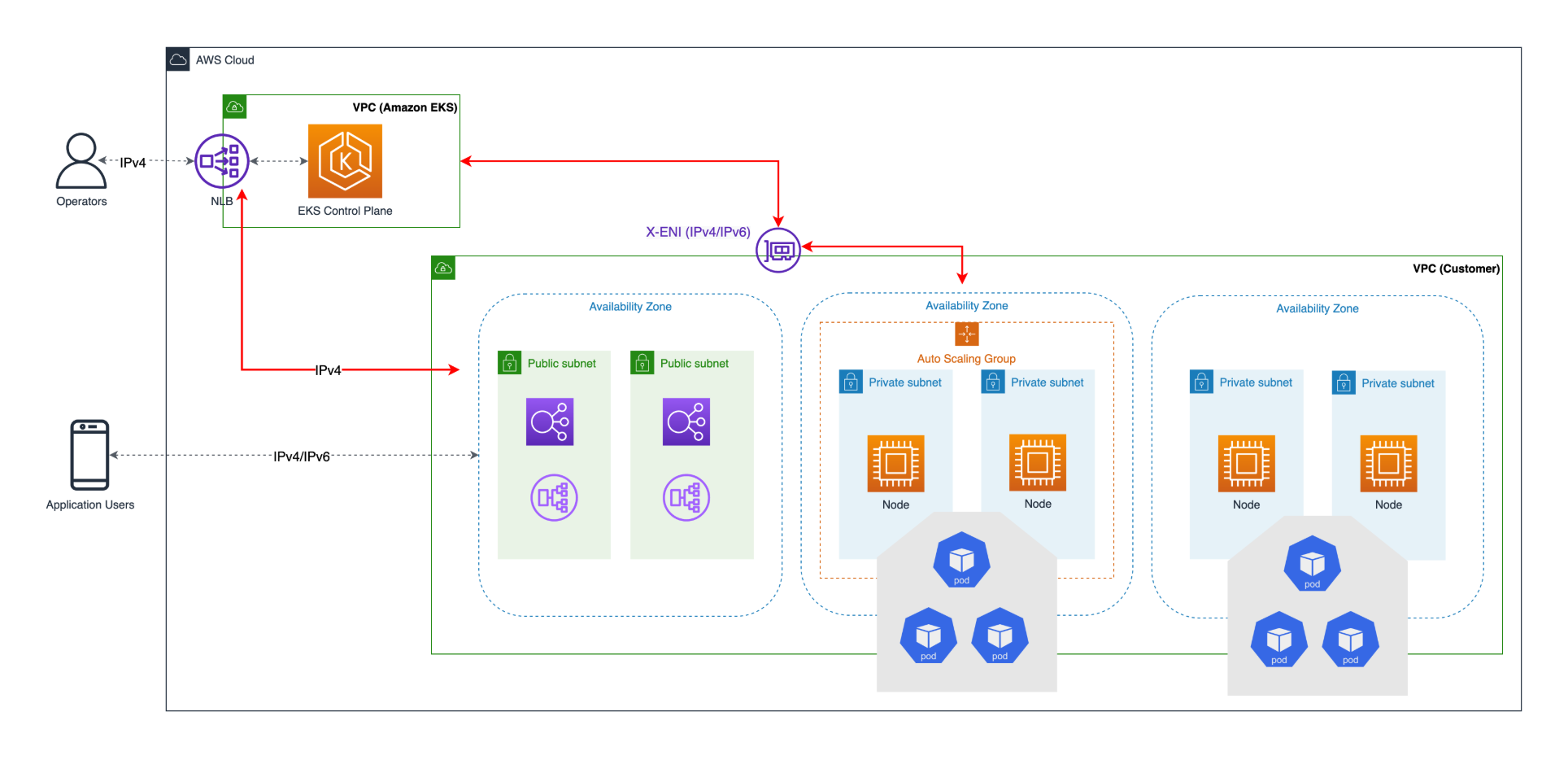Click the "VPC (Amazon EKS)" title
1568x760 pixels.
tap(405, 107)
